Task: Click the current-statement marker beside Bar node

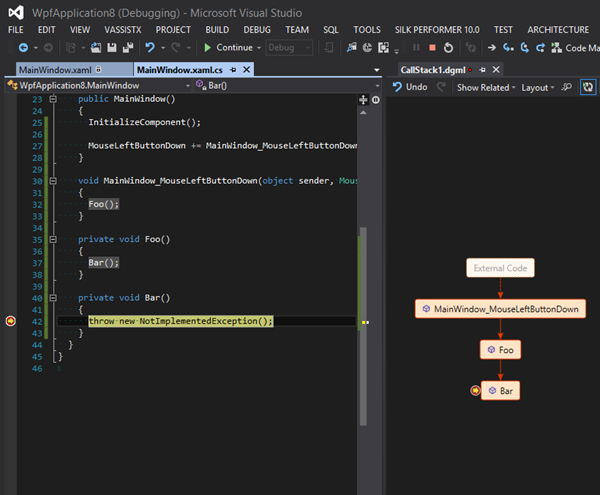Action: pos(475,391)
